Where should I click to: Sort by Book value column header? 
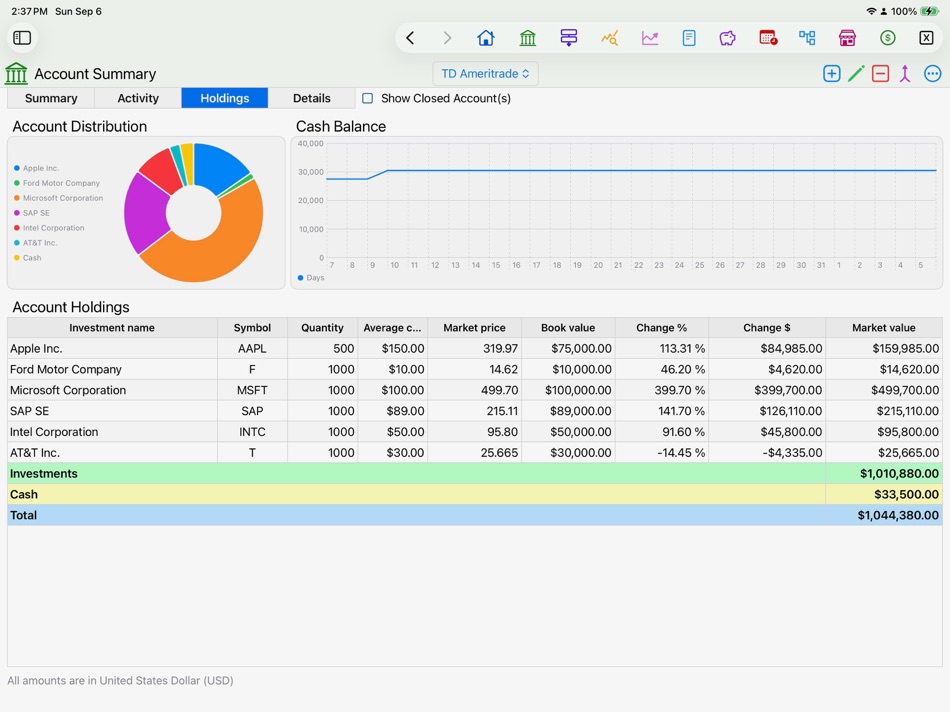568,328
